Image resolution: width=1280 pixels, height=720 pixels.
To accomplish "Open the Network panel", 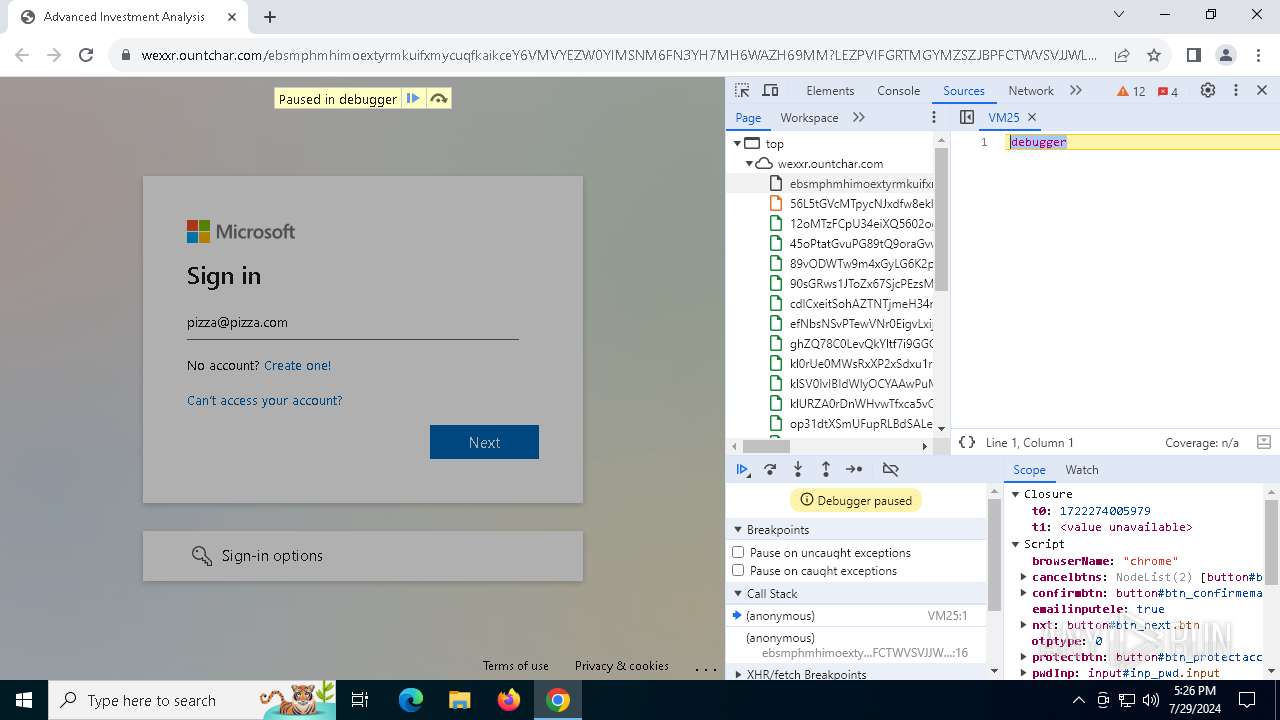I will (x=1031, y=91).
